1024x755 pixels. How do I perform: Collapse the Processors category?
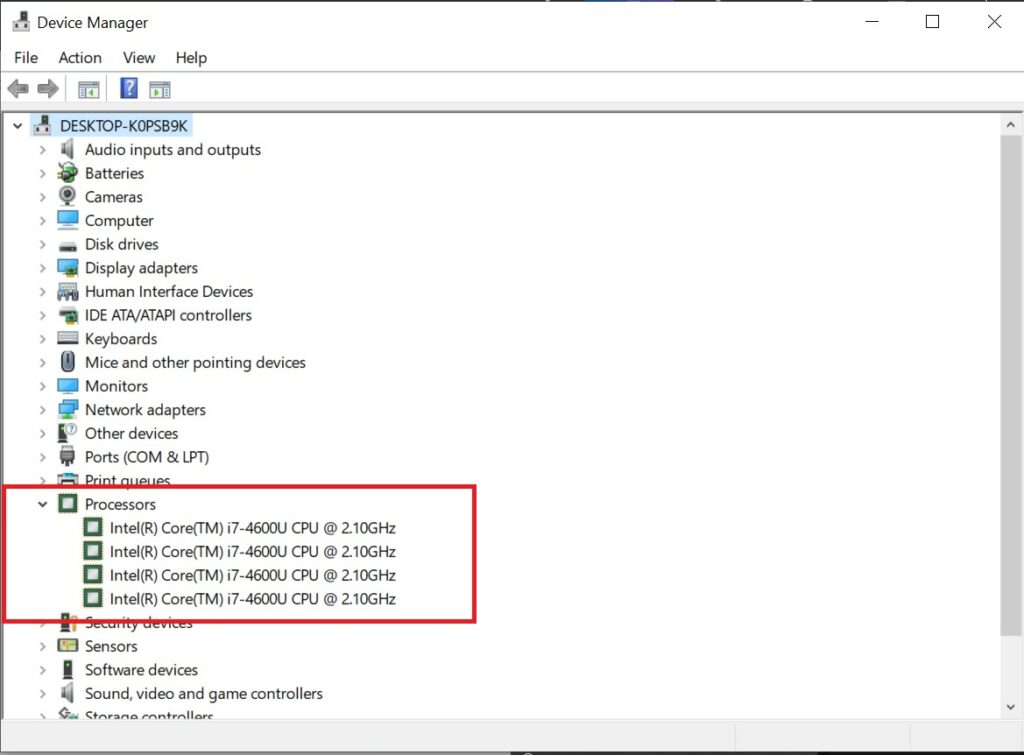click(42, 504)
